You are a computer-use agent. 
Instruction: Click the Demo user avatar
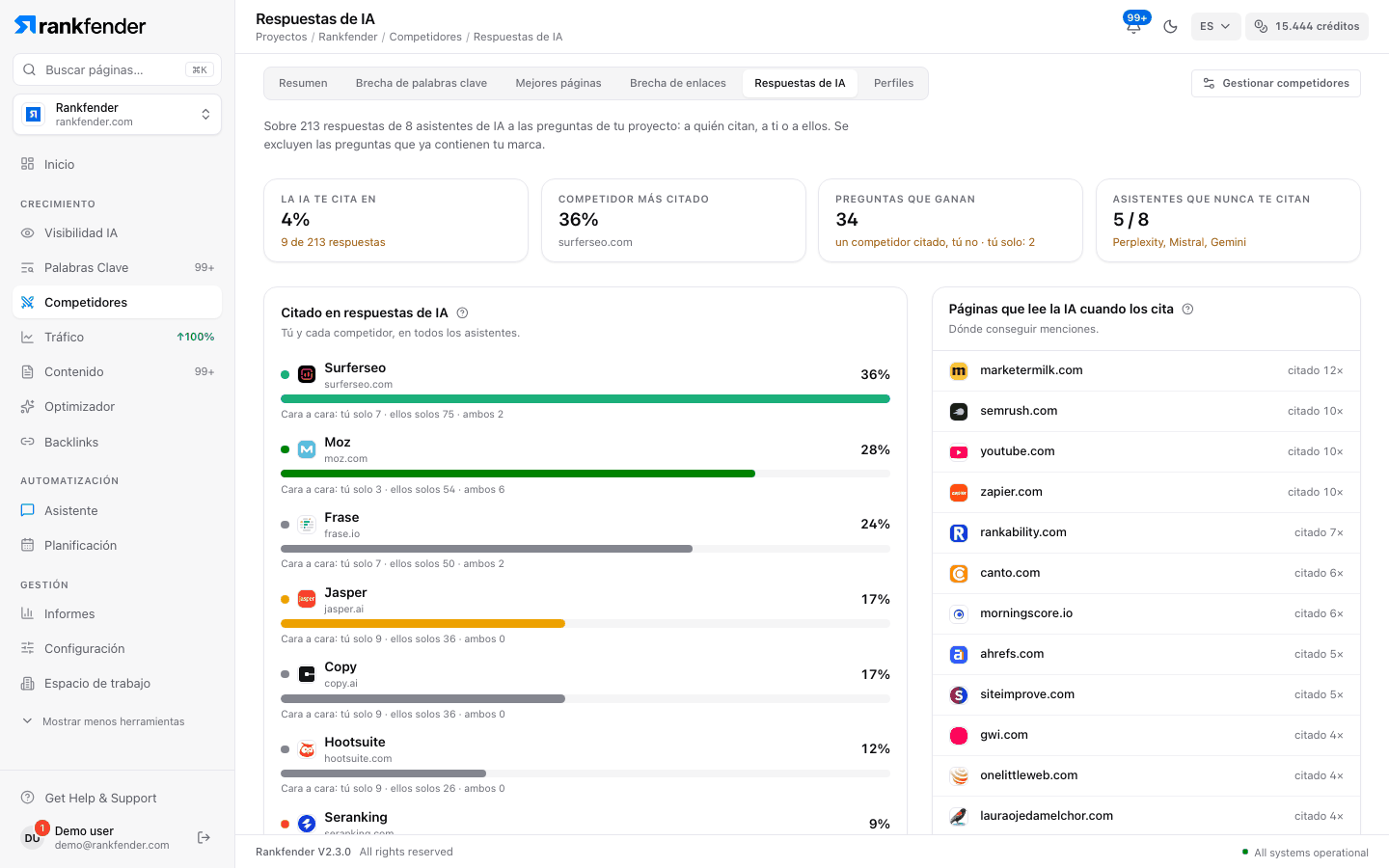tap(32, 837)
